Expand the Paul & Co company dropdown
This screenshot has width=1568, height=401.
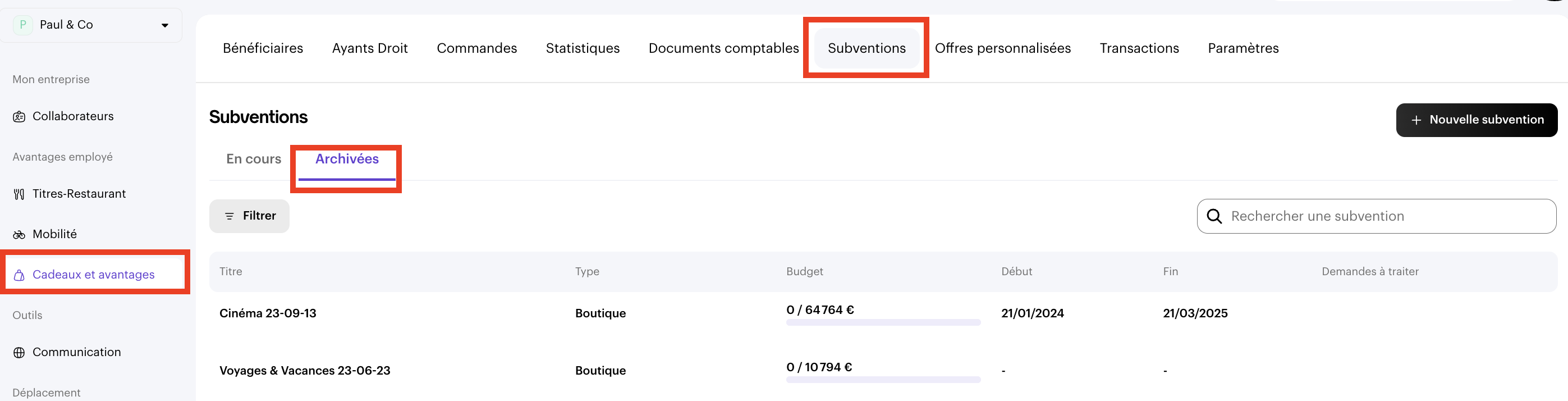[164, 25]
